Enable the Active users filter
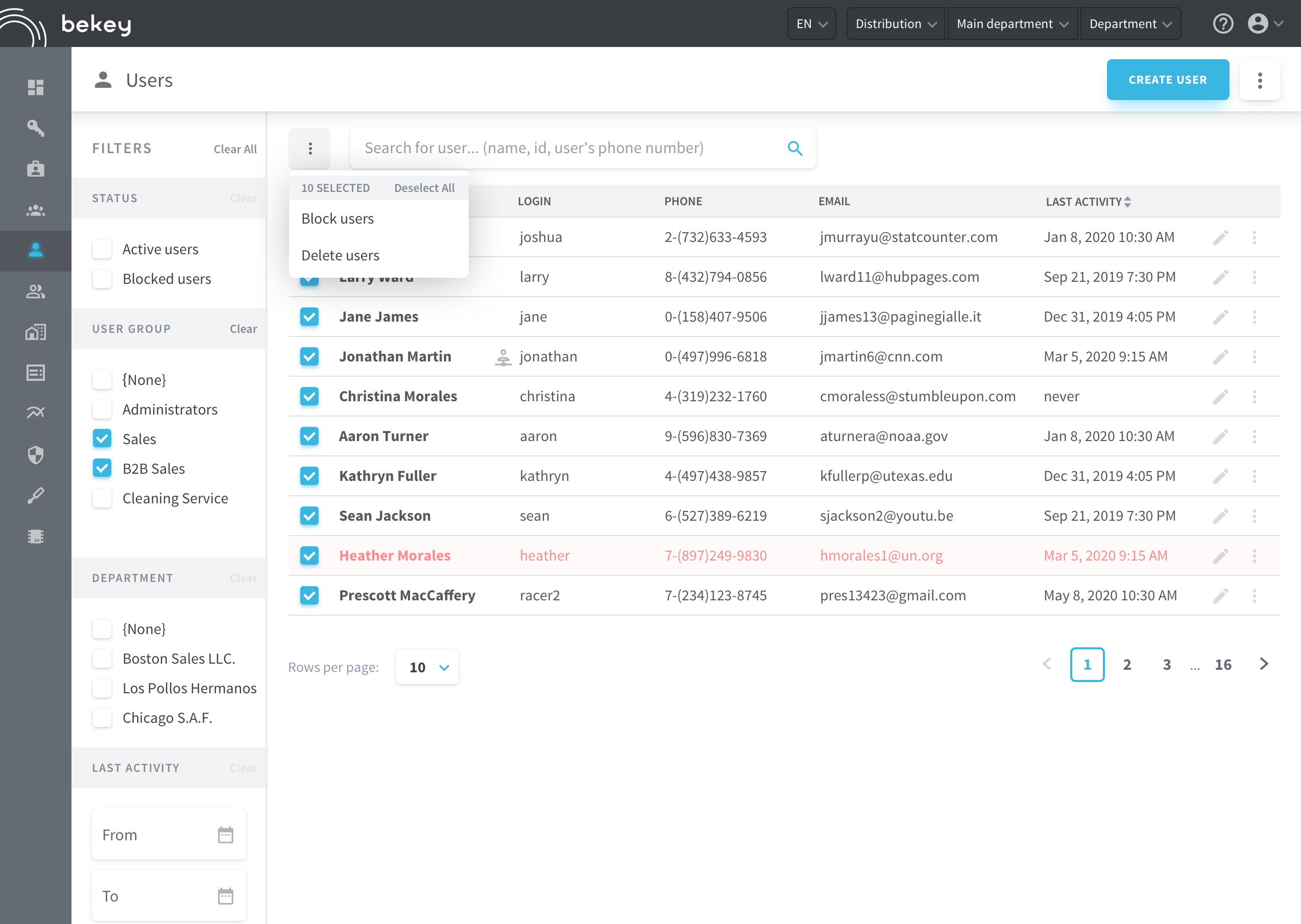Viewport: 1301px width, 924px height. 102,249
